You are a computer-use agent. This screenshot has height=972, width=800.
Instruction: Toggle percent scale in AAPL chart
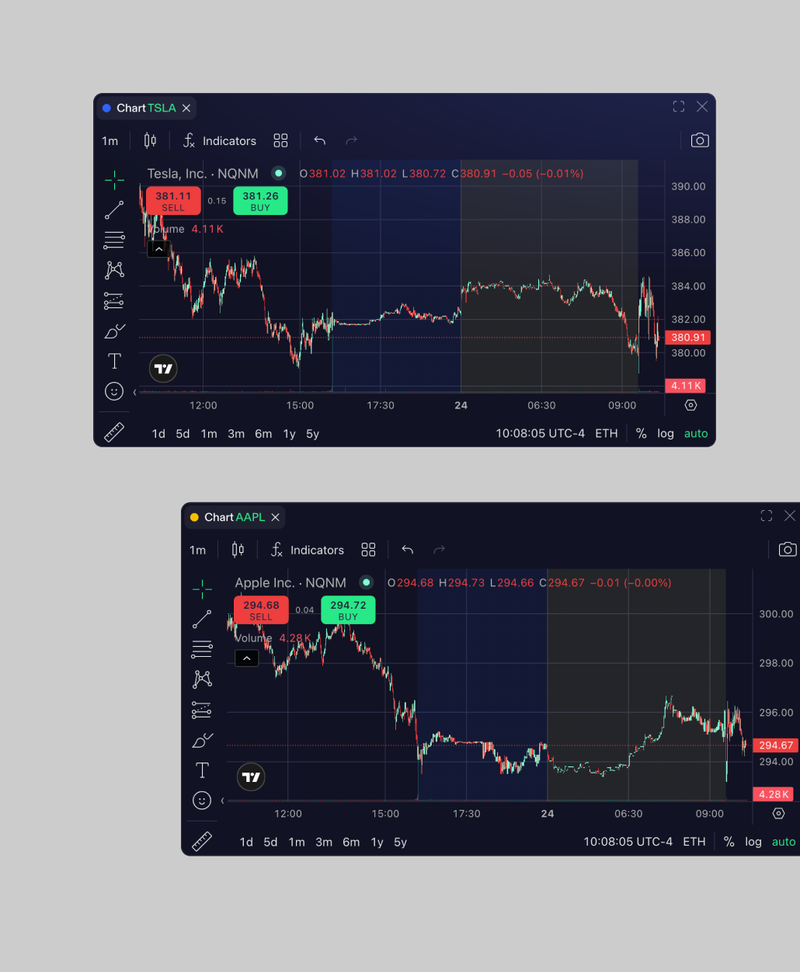point(729,842)
